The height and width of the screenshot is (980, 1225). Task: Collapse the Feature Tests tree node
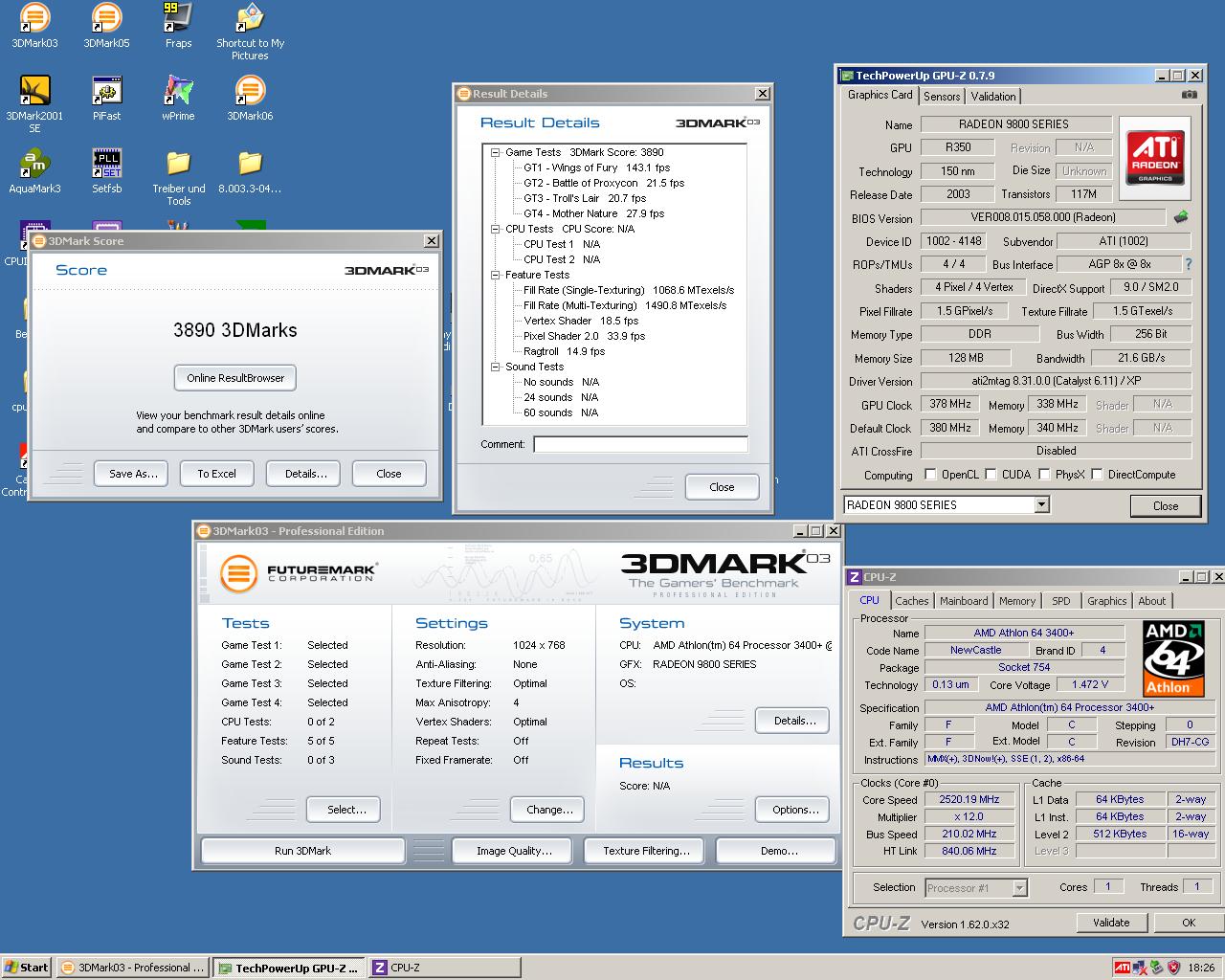(496, 275)
